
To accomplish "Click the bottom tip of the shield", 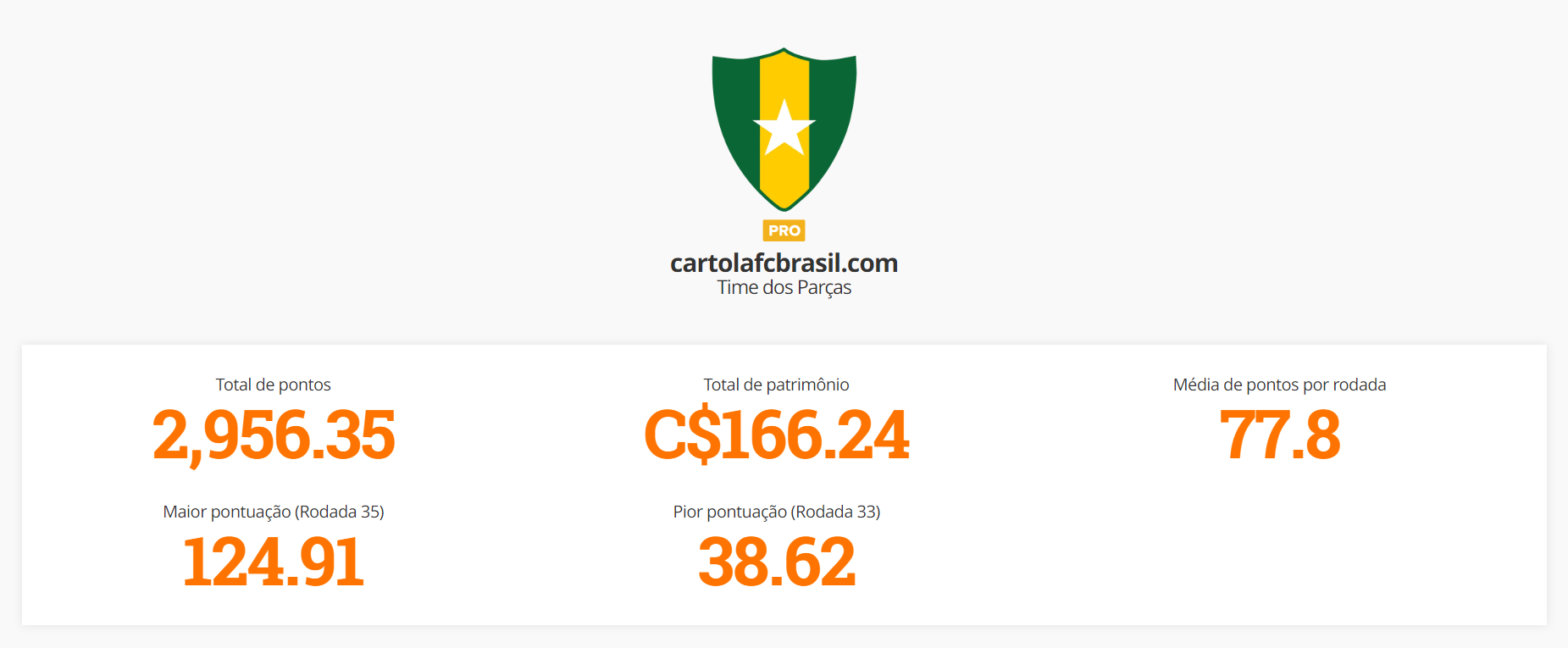I will pyautogui.click(x=784, y=205).
